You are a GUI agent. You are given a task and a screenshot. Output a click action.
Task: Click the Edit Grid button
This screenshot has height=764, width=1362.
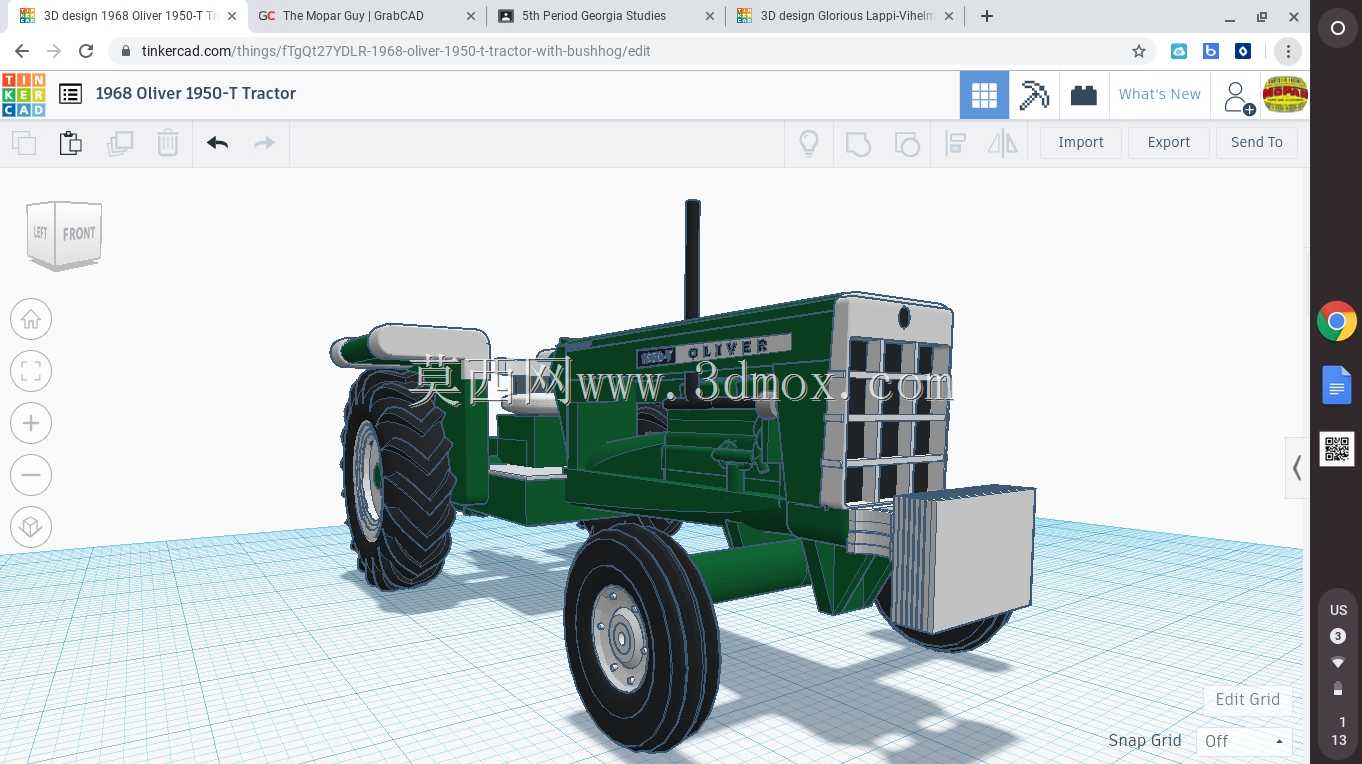(1248, 699)
